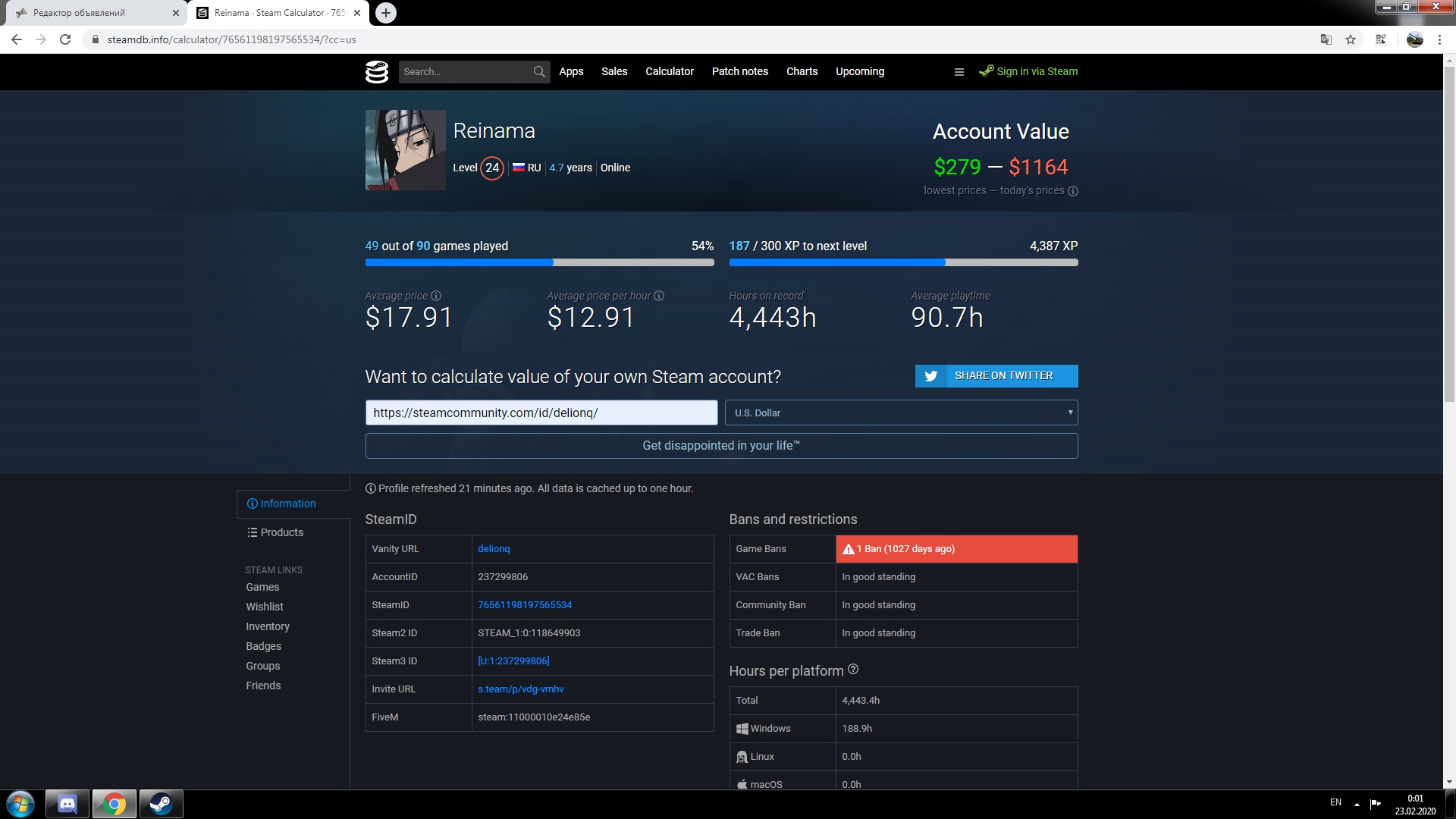The height and width of the screenshot is (819, 1456).
Task: Click the Chrome taskbar icon
Action: tap(115, 804)
